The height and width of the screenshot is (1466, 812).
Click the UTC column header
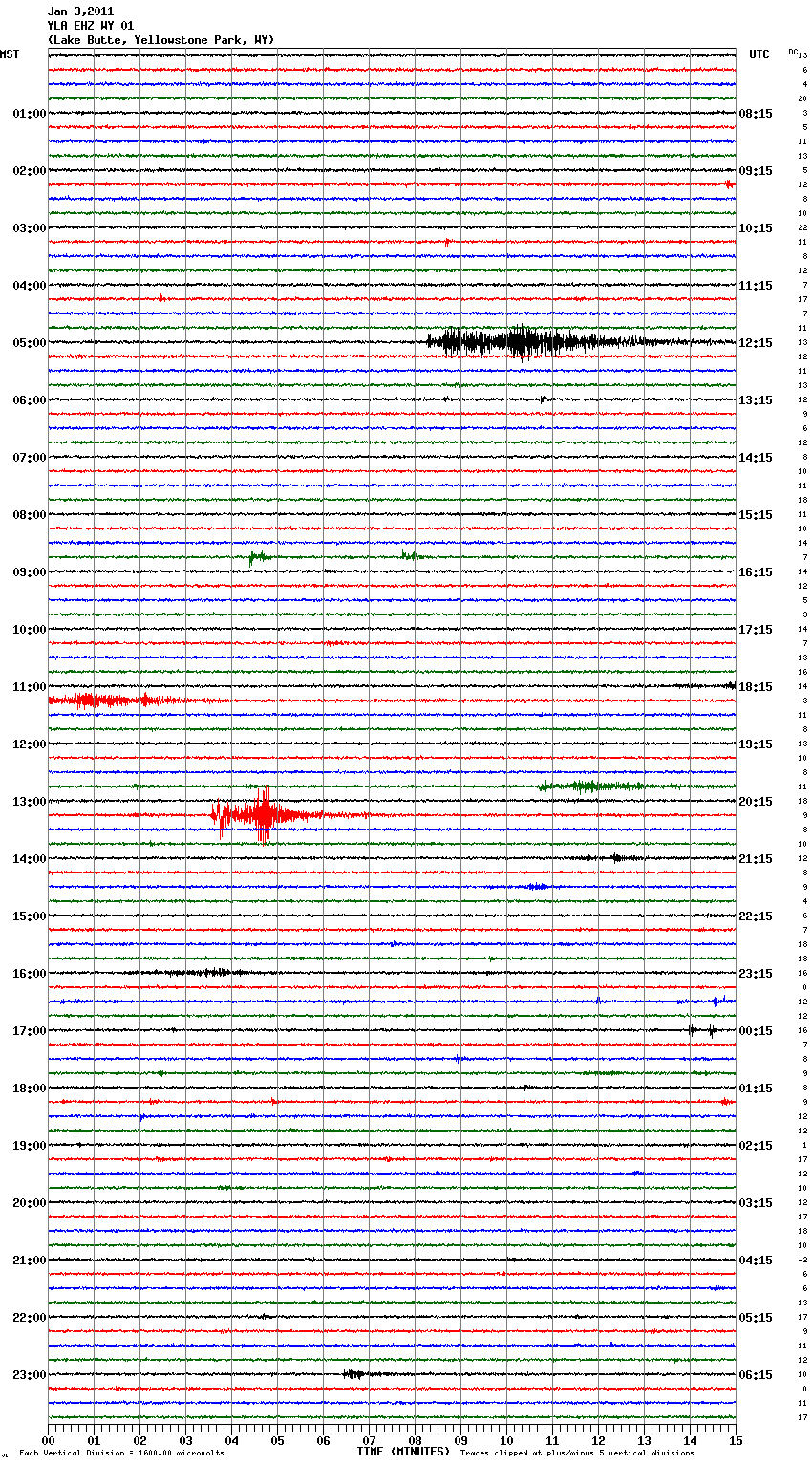pos(759,54)
